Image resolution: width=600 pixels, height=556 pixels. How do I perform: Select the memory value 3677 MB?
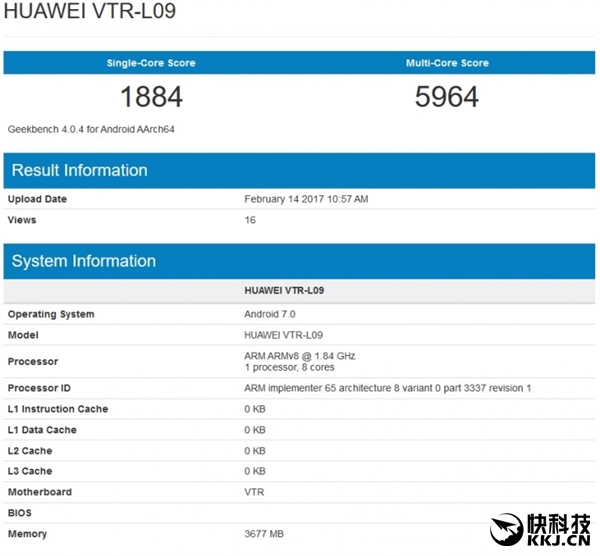click(x=264, y=534)
